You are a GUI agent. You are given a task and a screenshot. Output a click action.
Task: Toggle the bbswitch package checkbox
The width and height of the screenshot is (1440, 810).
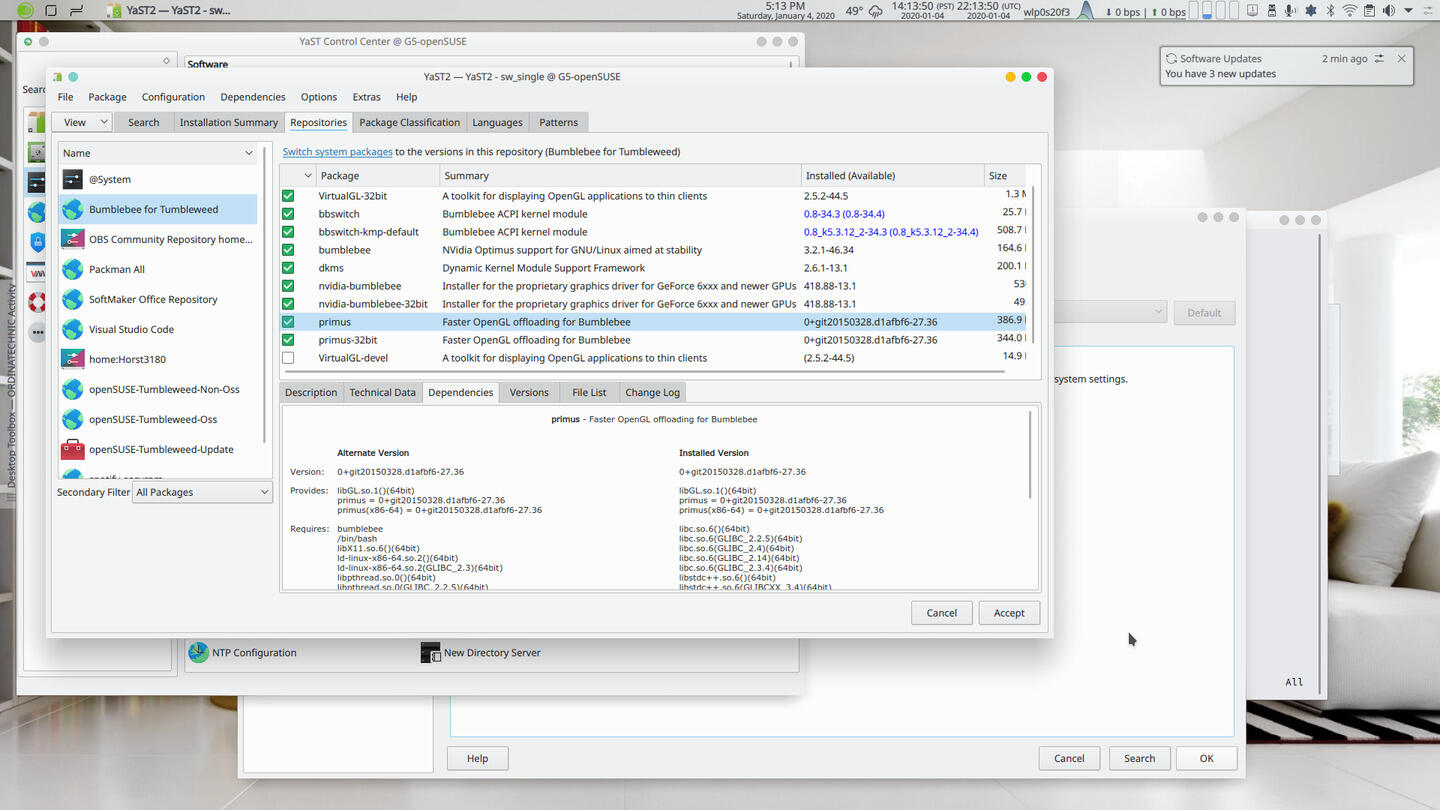(288, 214)
